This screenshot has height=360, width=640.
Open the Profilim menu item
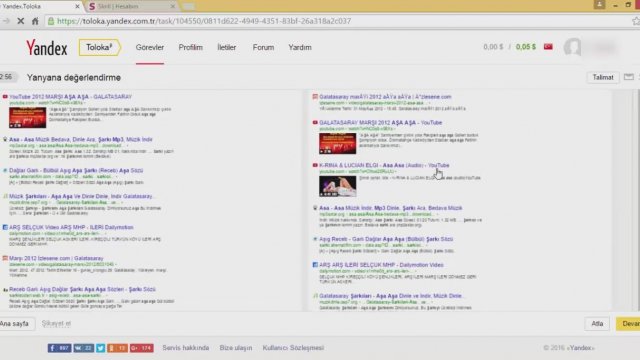[x=191, y=47]
